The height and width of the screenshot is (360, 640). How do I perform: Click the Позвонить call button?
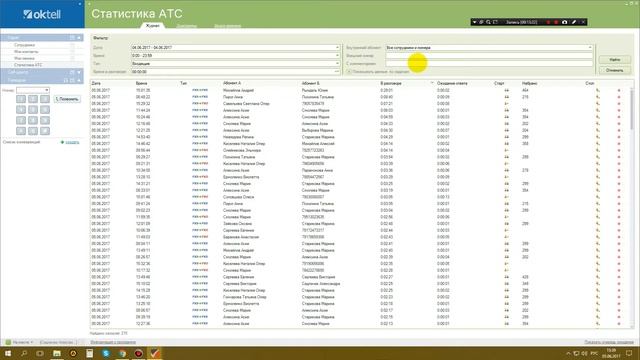(67, 99)
